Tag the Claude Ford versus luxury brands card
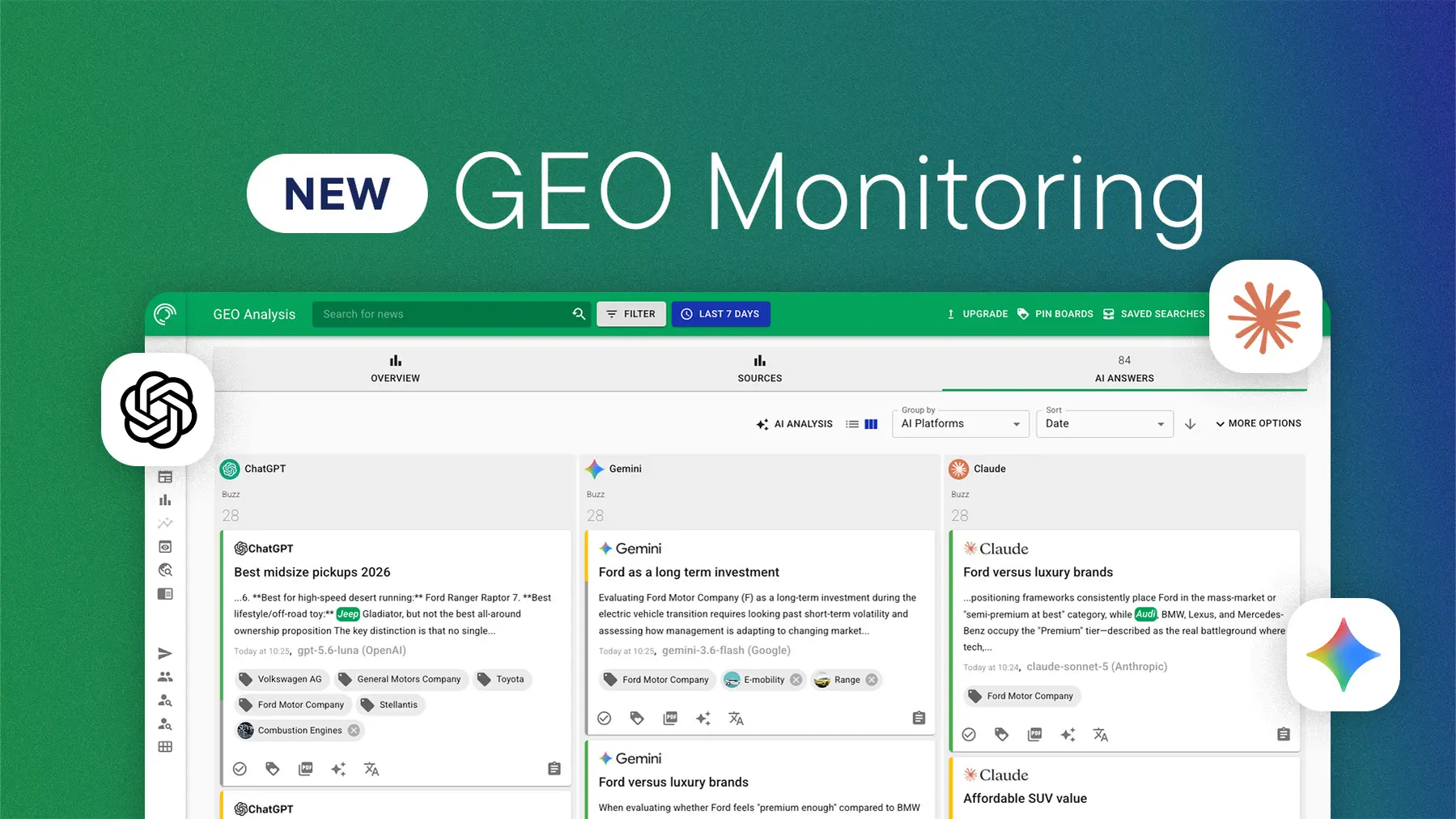The width and height of the screenshot is (1456, 819). [1002, 735]
